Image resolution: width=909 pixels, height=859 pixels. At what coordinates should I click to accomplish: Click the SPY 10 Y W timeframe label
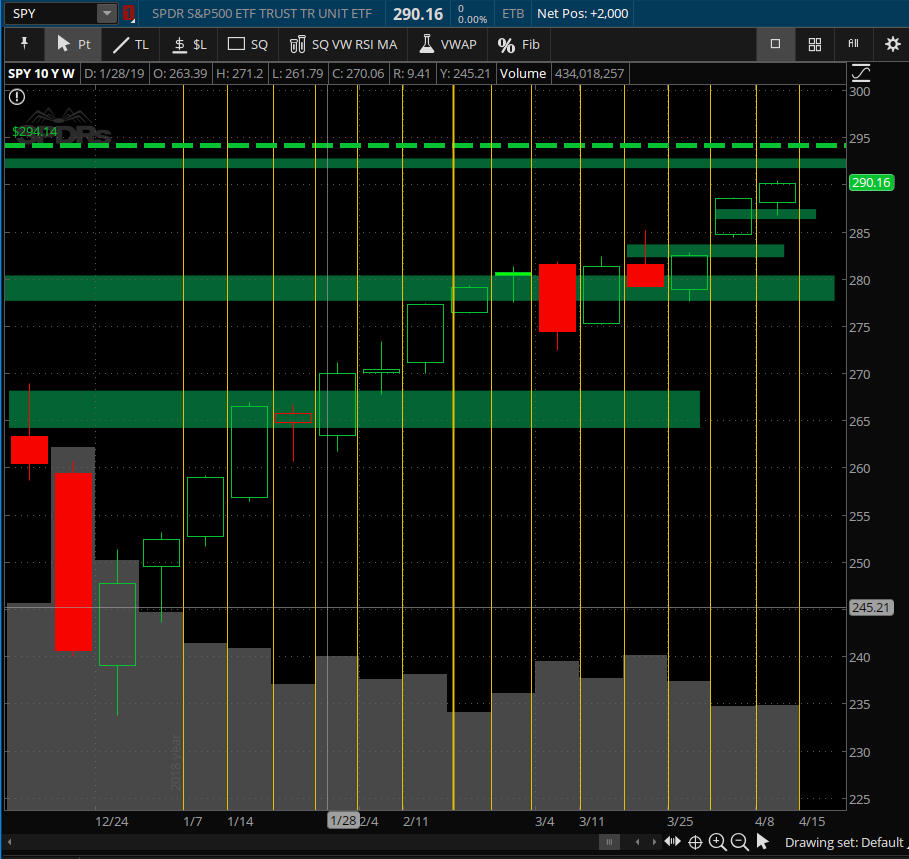click(x=41, y=73)
